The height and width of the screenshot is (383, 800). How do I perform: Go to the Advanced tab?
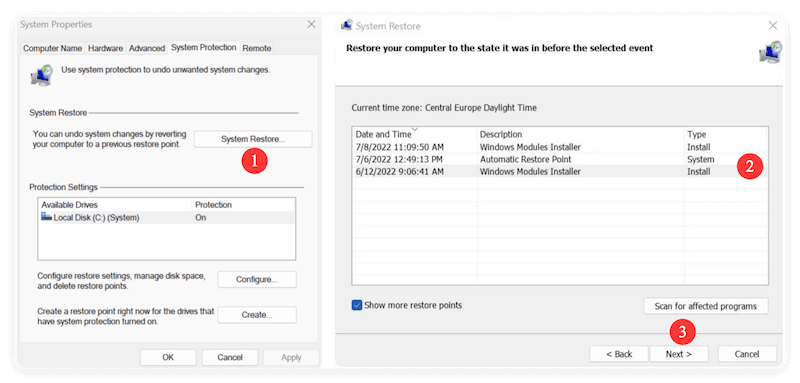tap(147, 48)
